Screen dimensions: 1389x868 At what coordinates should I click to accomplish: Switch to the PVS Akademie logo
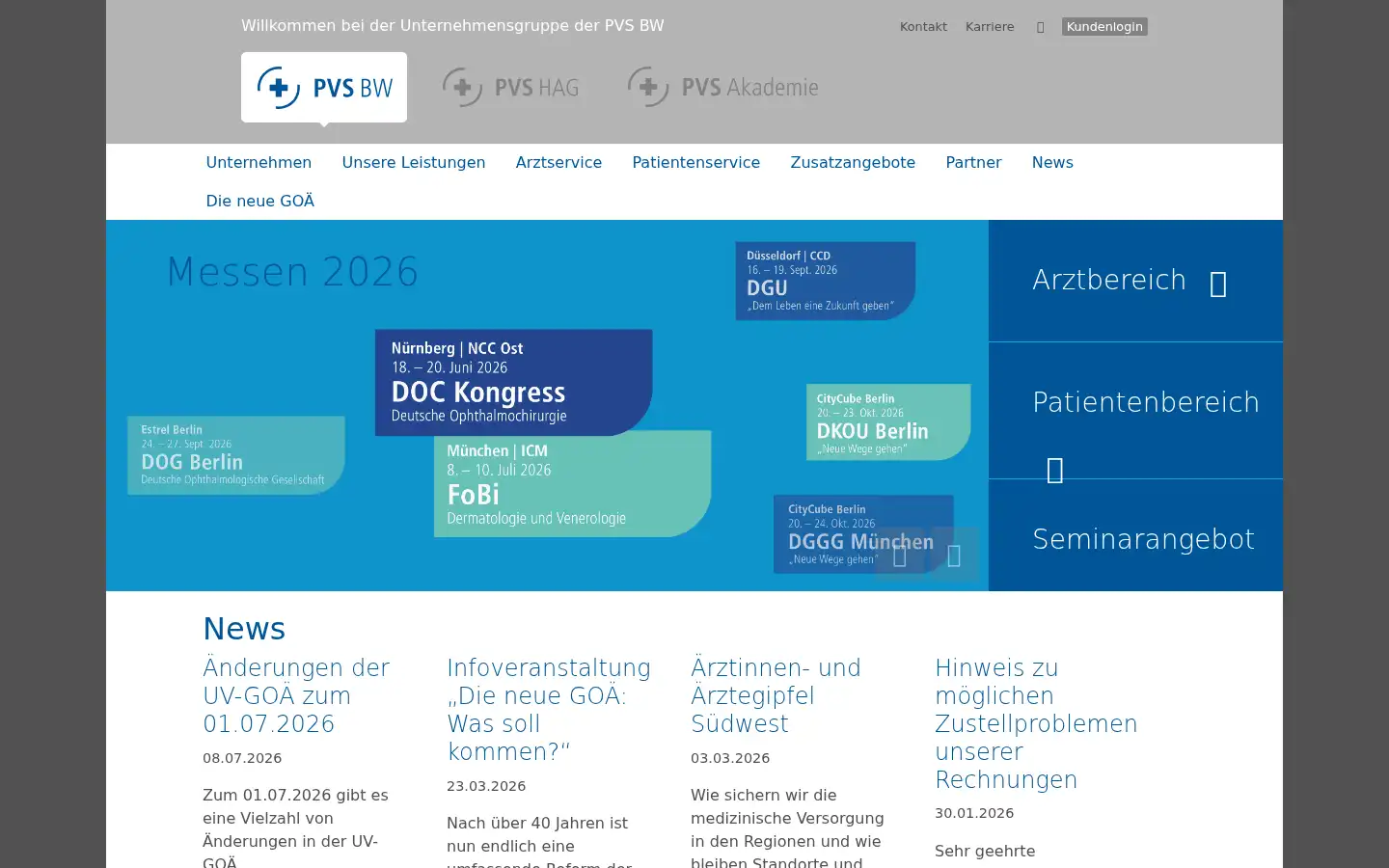coord(722,87)
